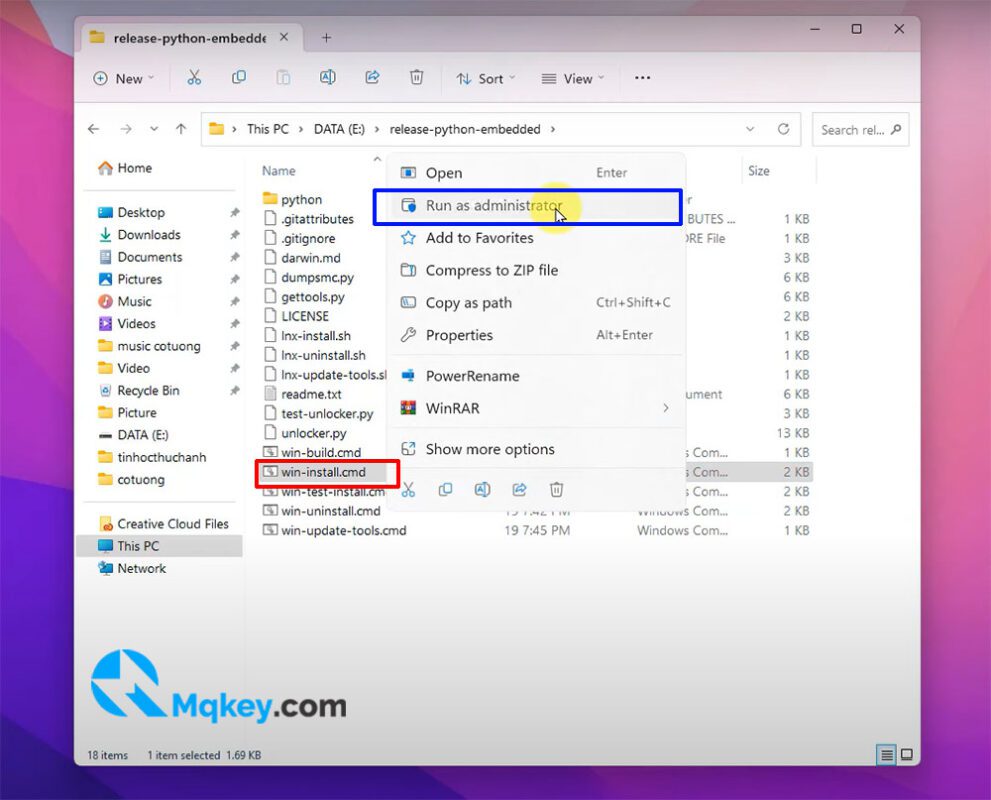Screen dimensions: 991x800
Task: Choose Copy as path
Action: (536, 303)
